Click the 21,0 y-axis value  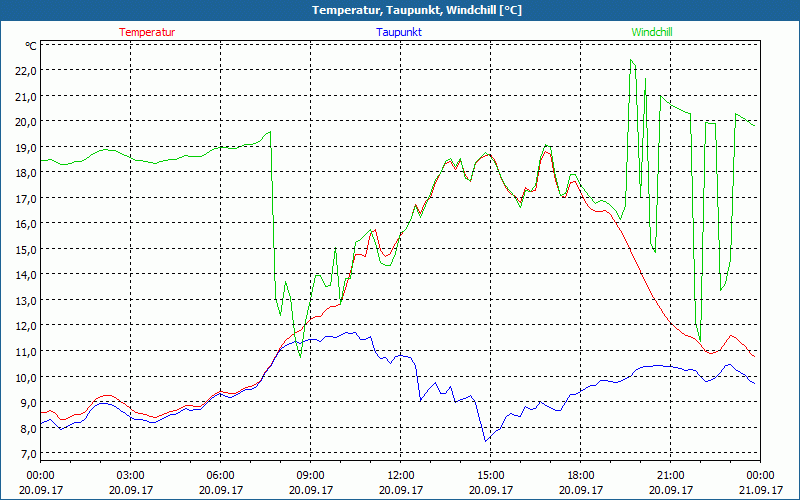[x=26, y=96]
